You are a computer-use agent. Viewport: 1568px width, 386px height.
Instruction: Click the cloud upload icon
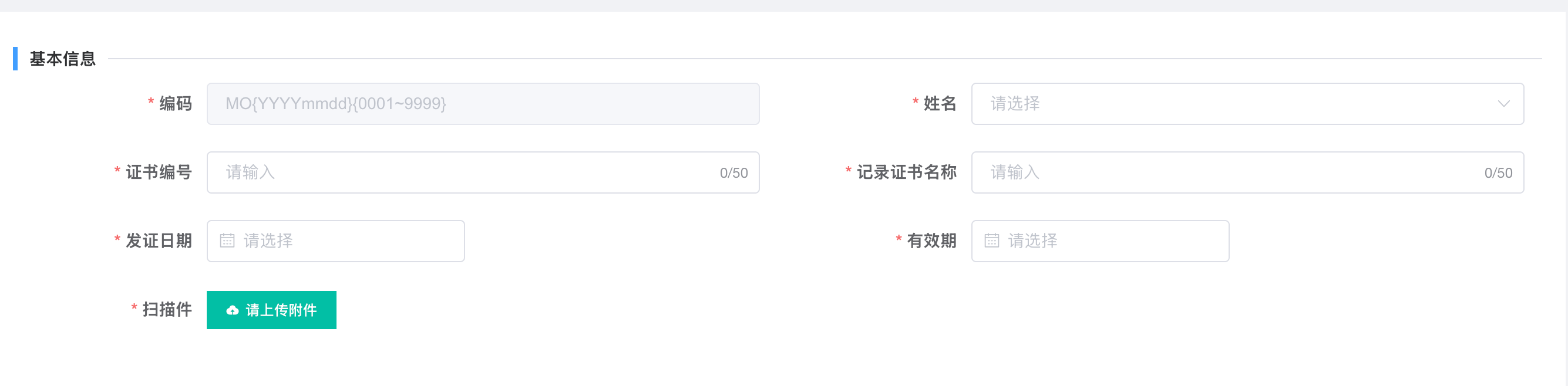click(232, 311)
